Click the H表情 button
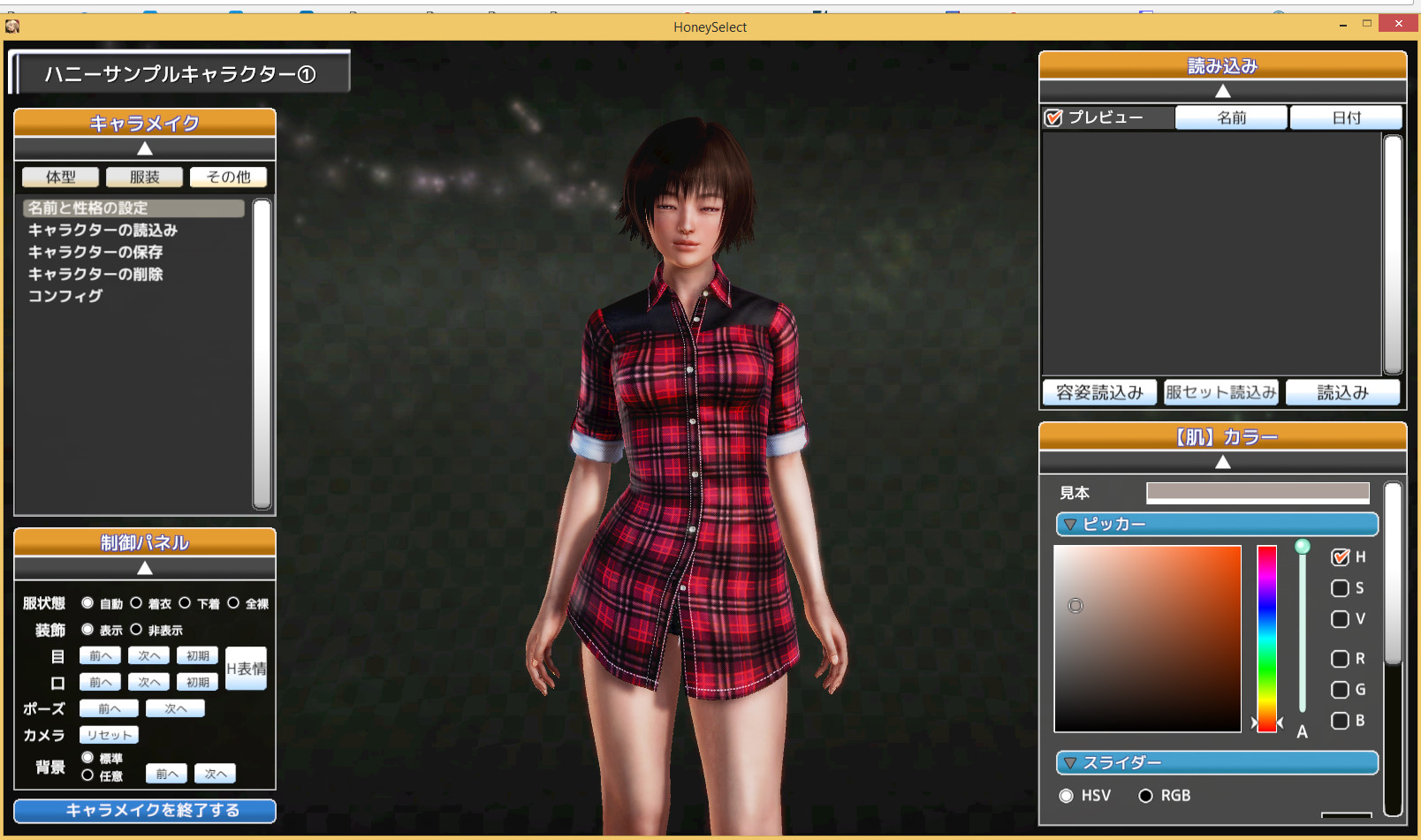Screen dimensions: 1421x840 (x=246, y=669)
